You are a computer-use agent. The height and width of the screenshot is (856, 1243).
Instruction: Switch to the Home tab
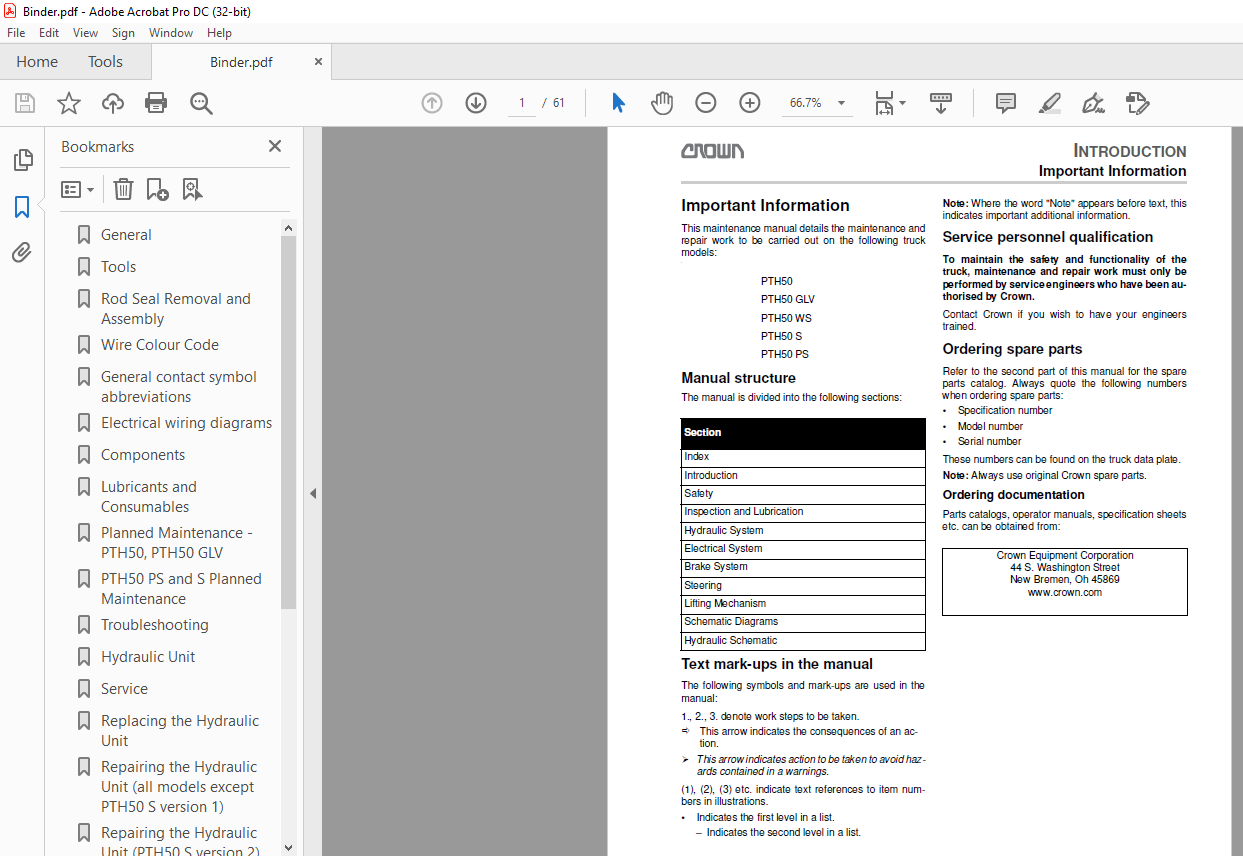click(x=37, y=62)
